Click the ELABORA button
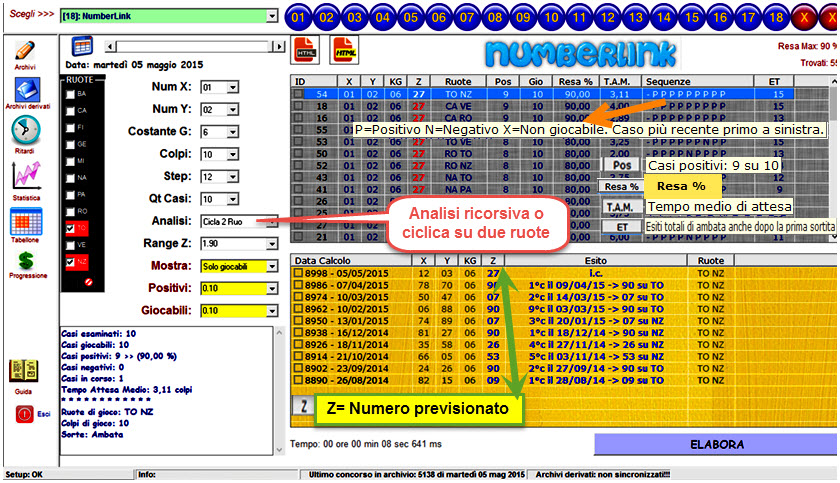Image resolution: width=840 pixels, height=483 pixels. pyautogui.click(x=716, y=444)
